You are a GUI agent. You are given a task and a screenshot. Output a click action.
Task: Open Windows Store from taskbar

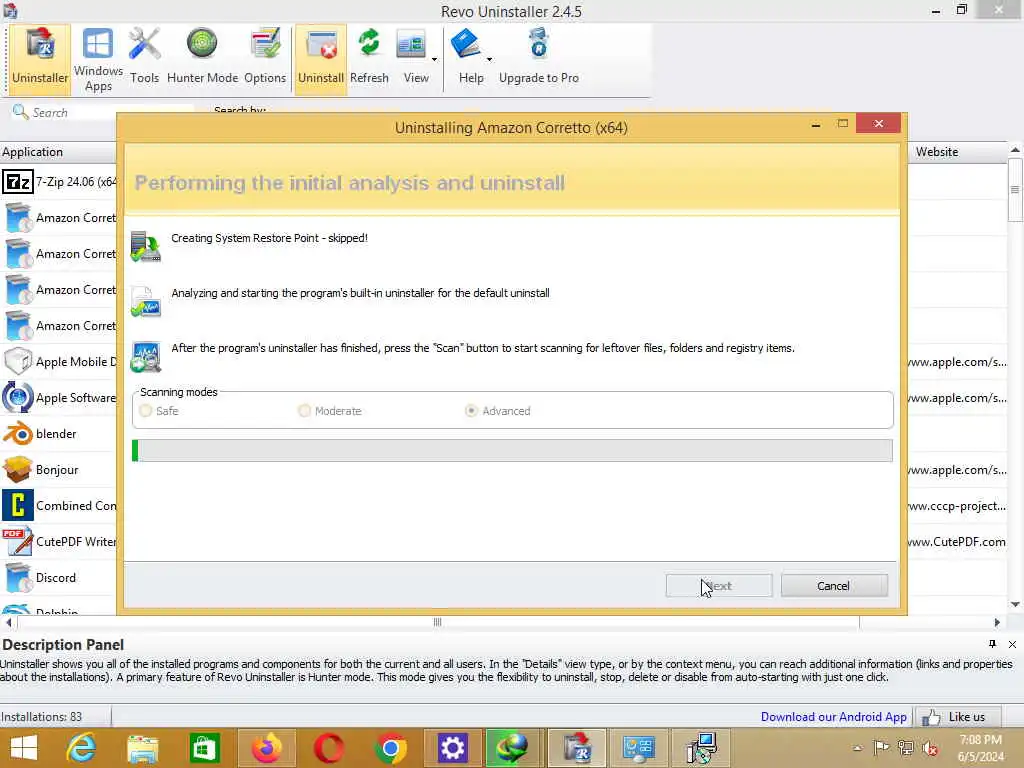click(204, 748)
